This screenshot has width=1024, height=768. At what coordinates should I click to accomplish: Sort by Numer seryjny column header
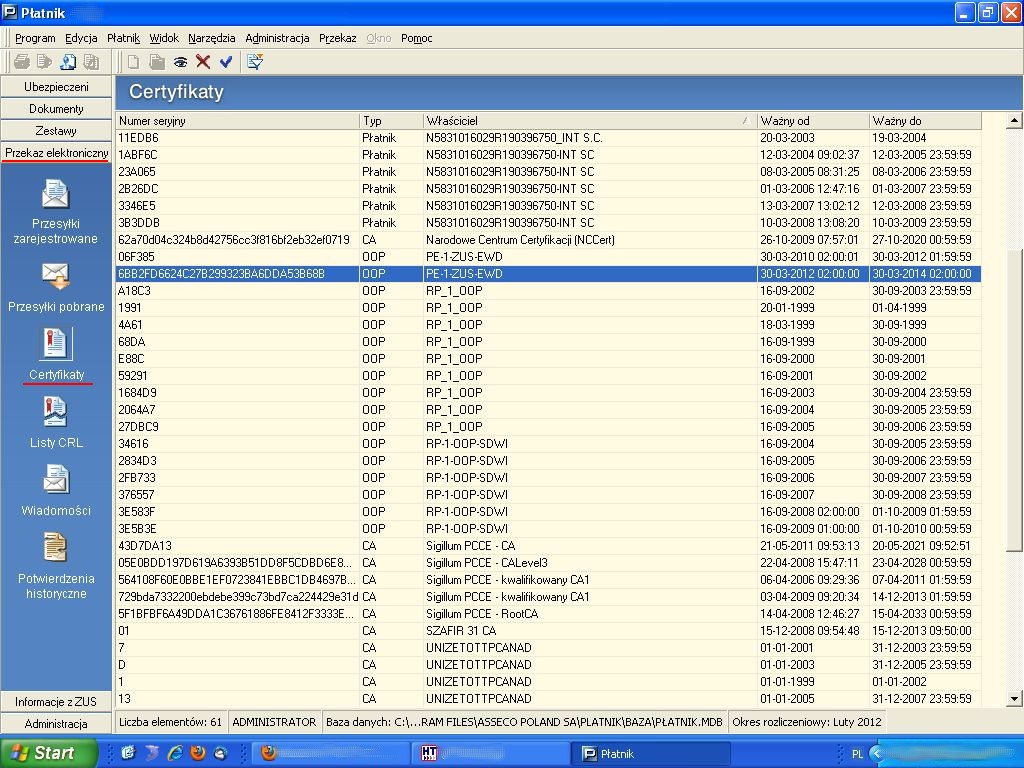click(x=238, y=121)
